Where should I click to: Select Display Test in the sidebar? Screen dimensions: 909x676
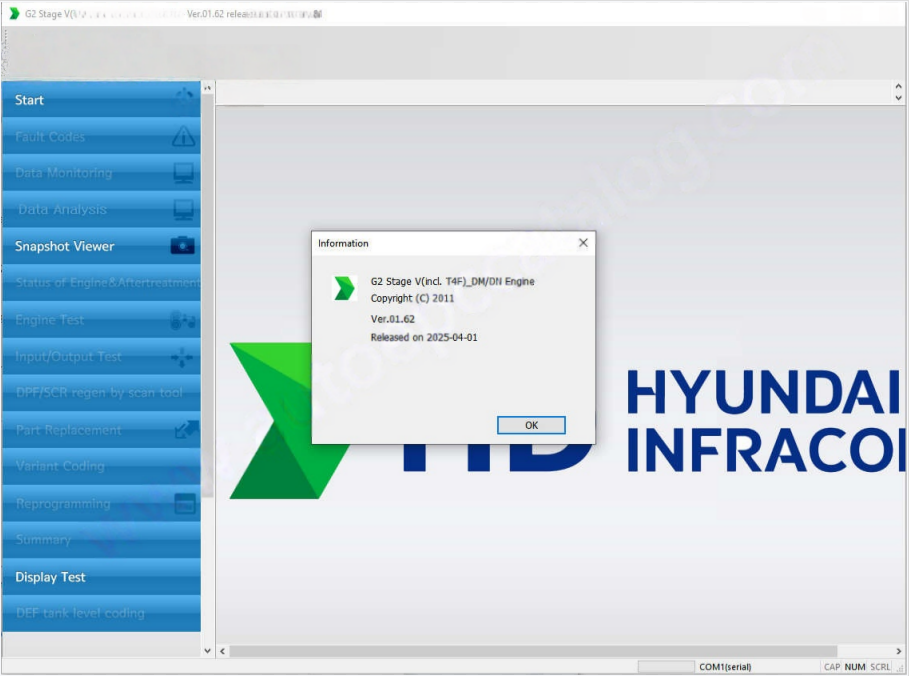(x=50, y=577)
